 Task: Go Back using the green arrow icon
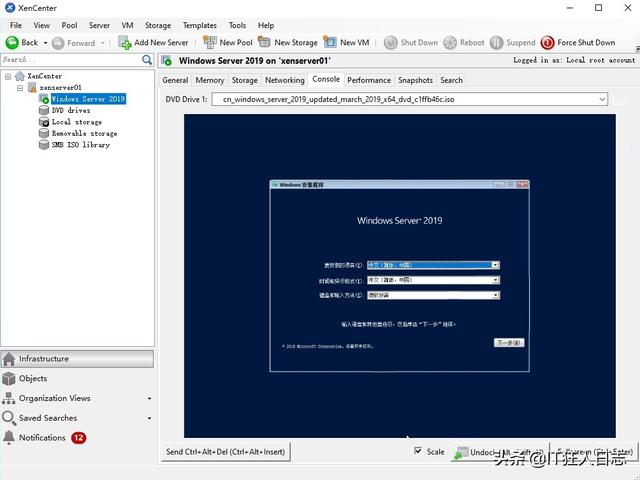pyautogui.click(x=12, y=42)
